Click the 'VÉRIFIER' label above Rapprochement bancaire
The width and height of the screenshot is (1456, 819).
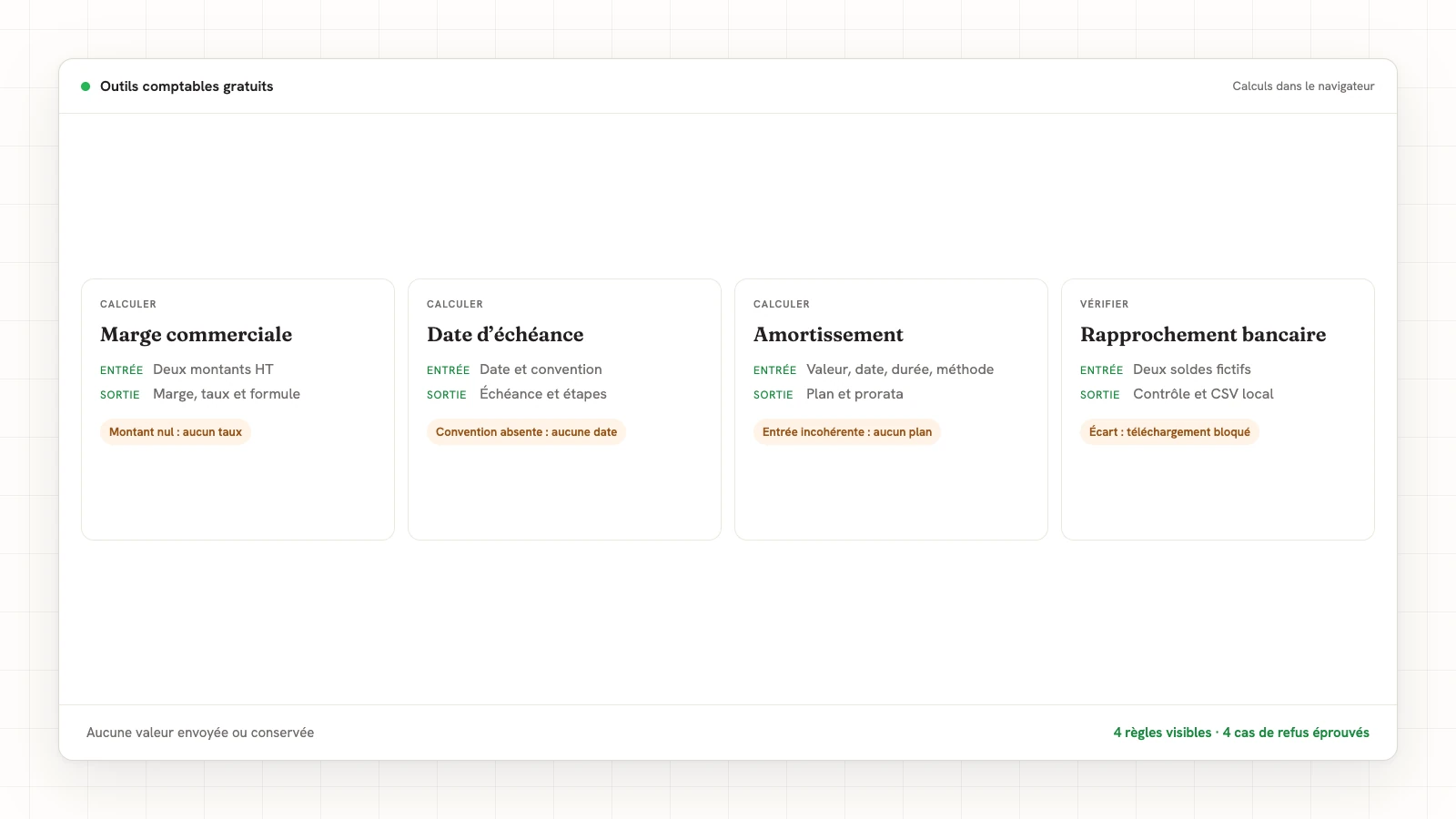point(1104,304)
